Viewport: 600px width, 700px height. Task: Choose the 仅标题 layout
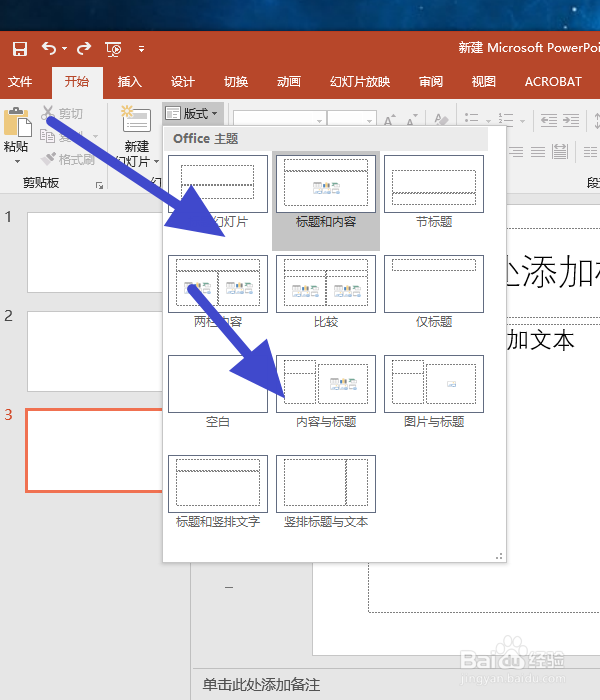click(x=434, y=291)
